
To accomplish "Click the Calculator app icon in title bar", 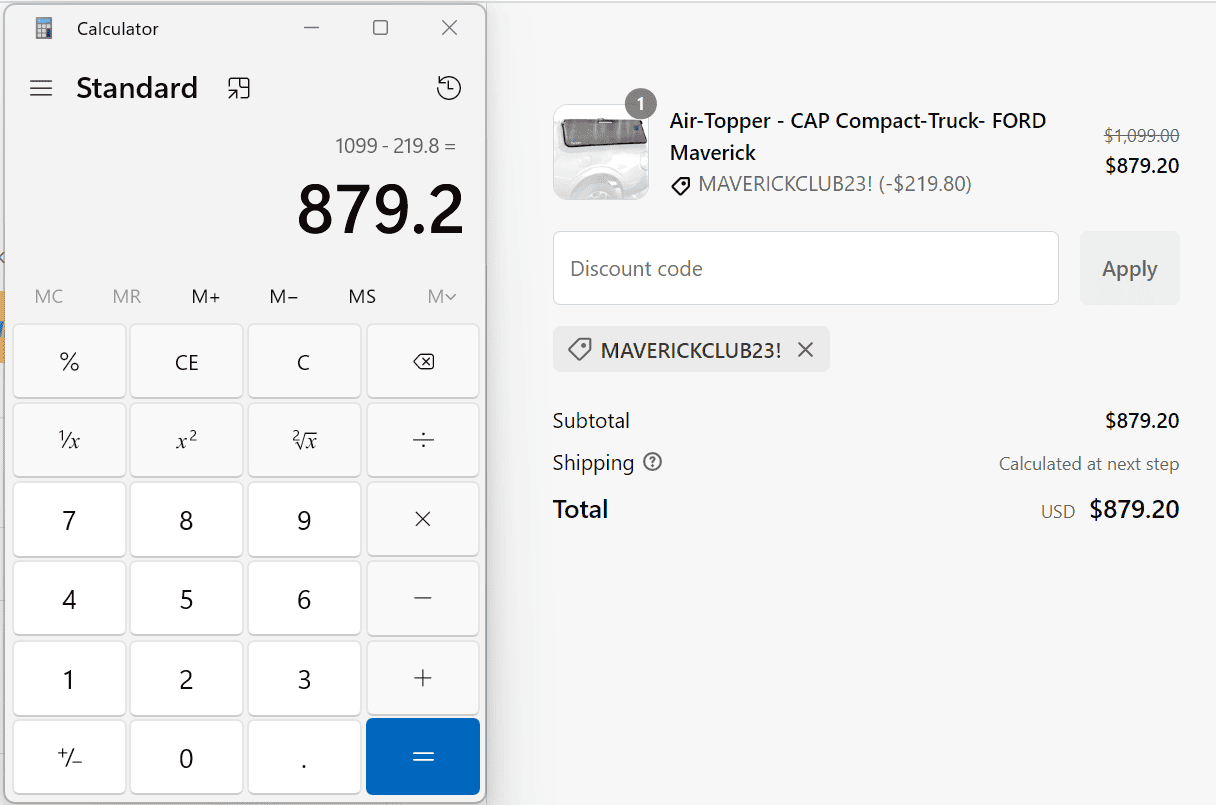I will pos(43,28).
